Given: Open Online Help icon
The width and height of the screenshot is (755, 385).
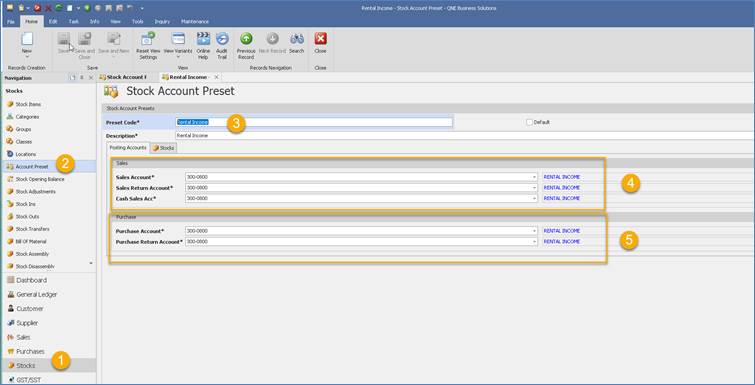Looking at the screenshot, I should click(x=203, y=39).
